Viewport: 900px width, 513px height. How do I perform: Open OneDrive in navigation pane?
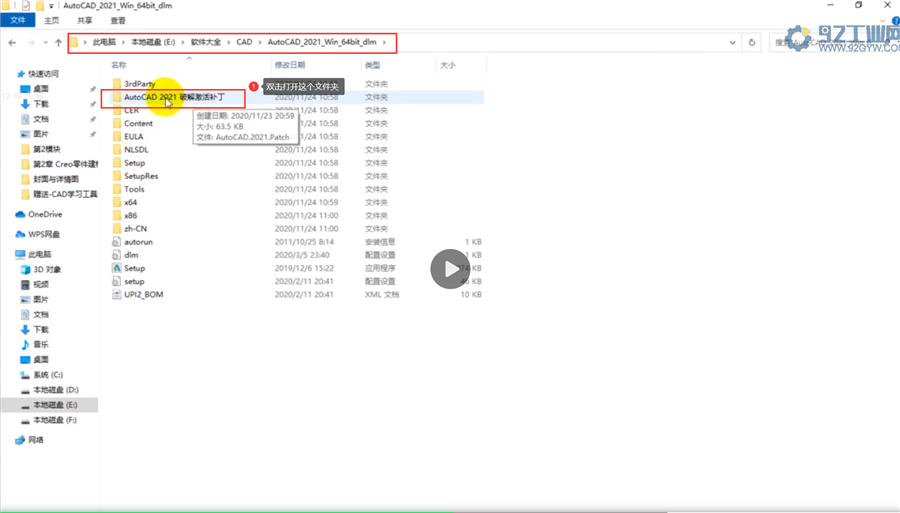coord(45,214)
